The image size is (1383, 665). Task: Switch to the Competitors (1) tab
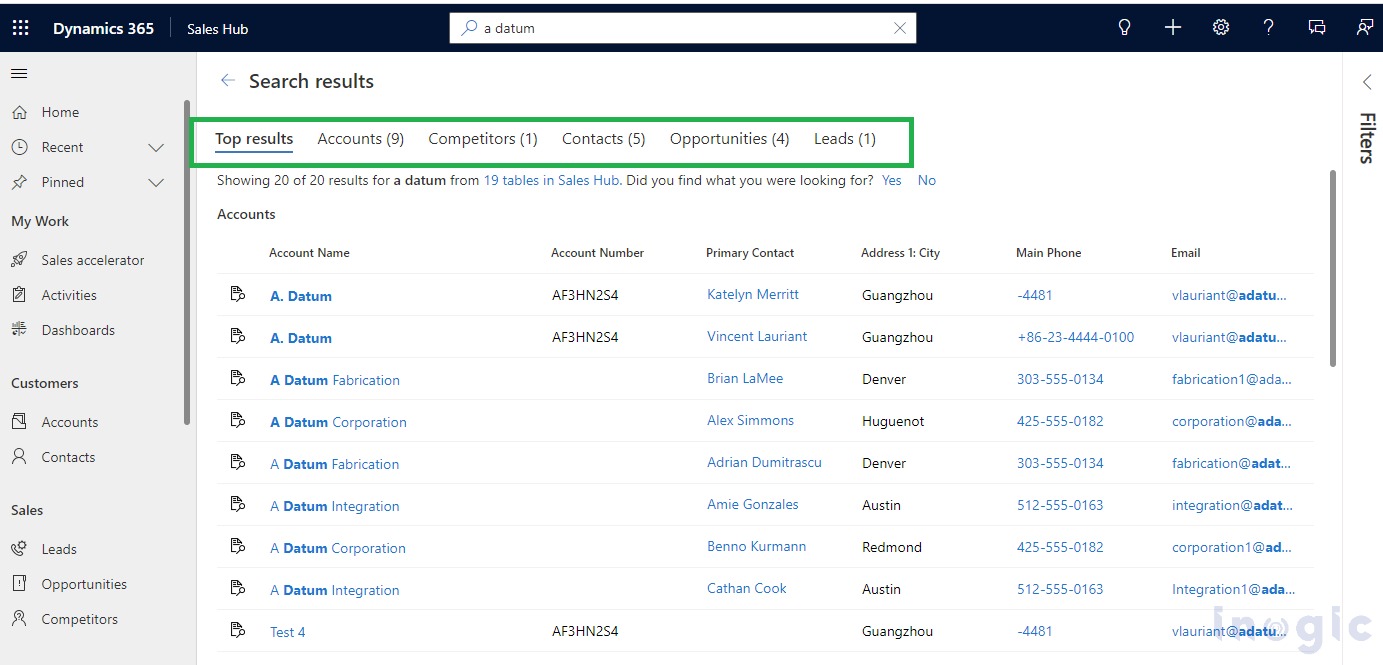pos(483,139)
